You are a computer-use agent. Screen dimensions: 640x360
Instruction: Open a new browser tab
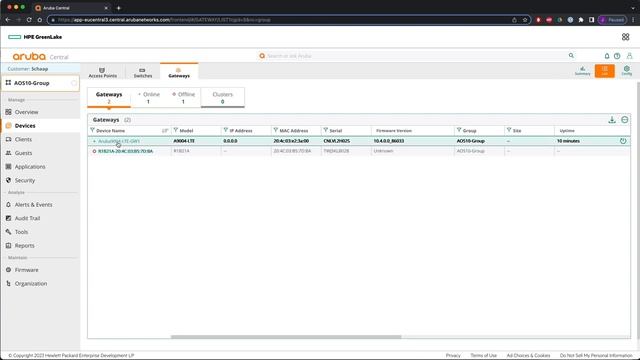[x=119, y=8]
